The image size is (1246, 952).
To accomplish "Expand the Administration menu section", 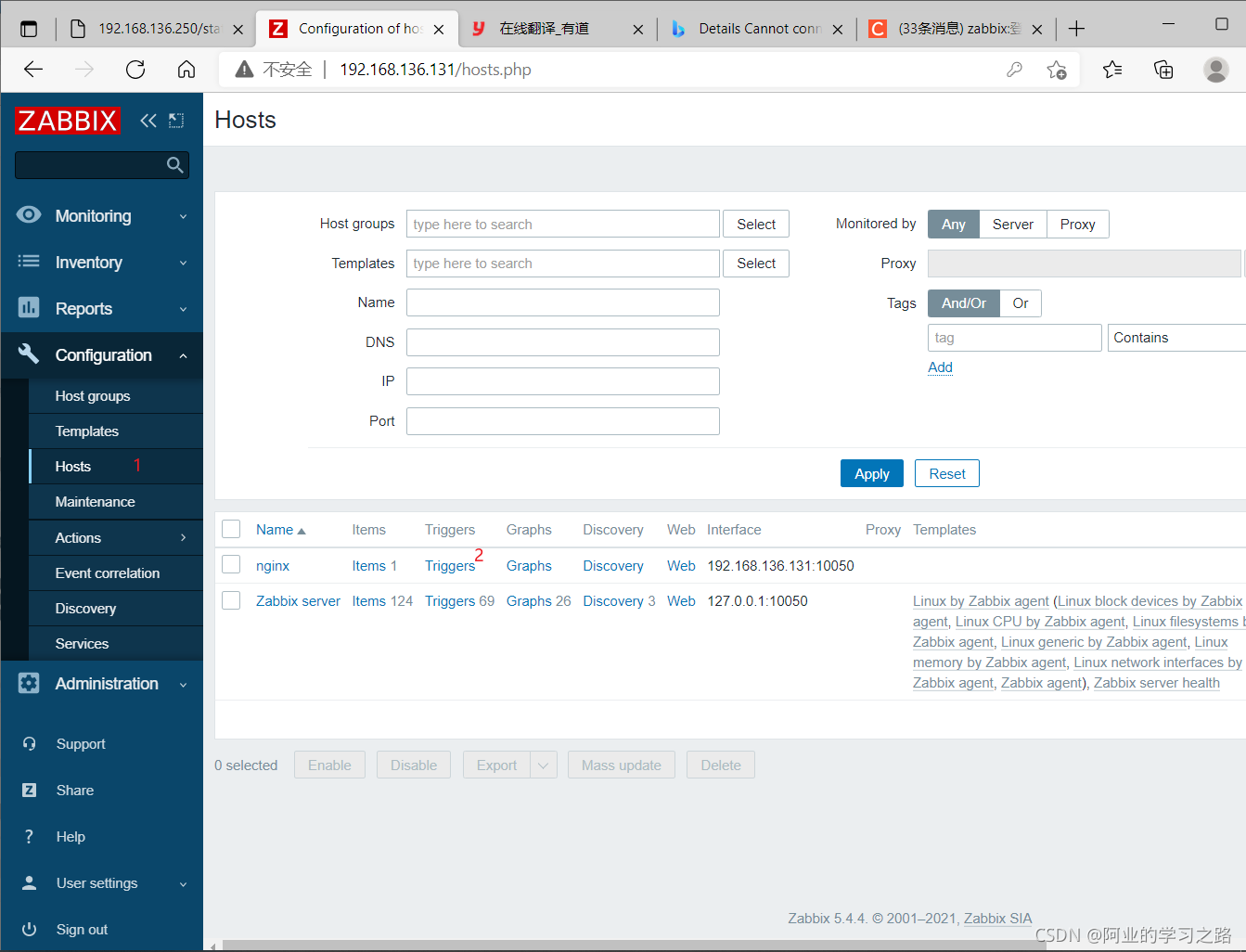I will [x=183, y=684].
